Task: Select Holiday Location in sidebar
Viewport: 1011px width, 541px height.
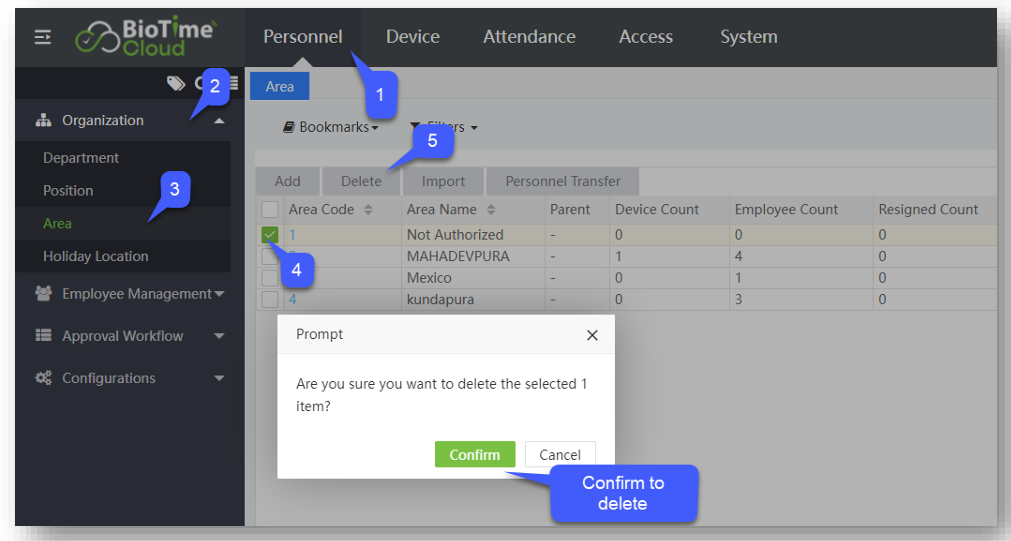Action: (x=95, y=256)
